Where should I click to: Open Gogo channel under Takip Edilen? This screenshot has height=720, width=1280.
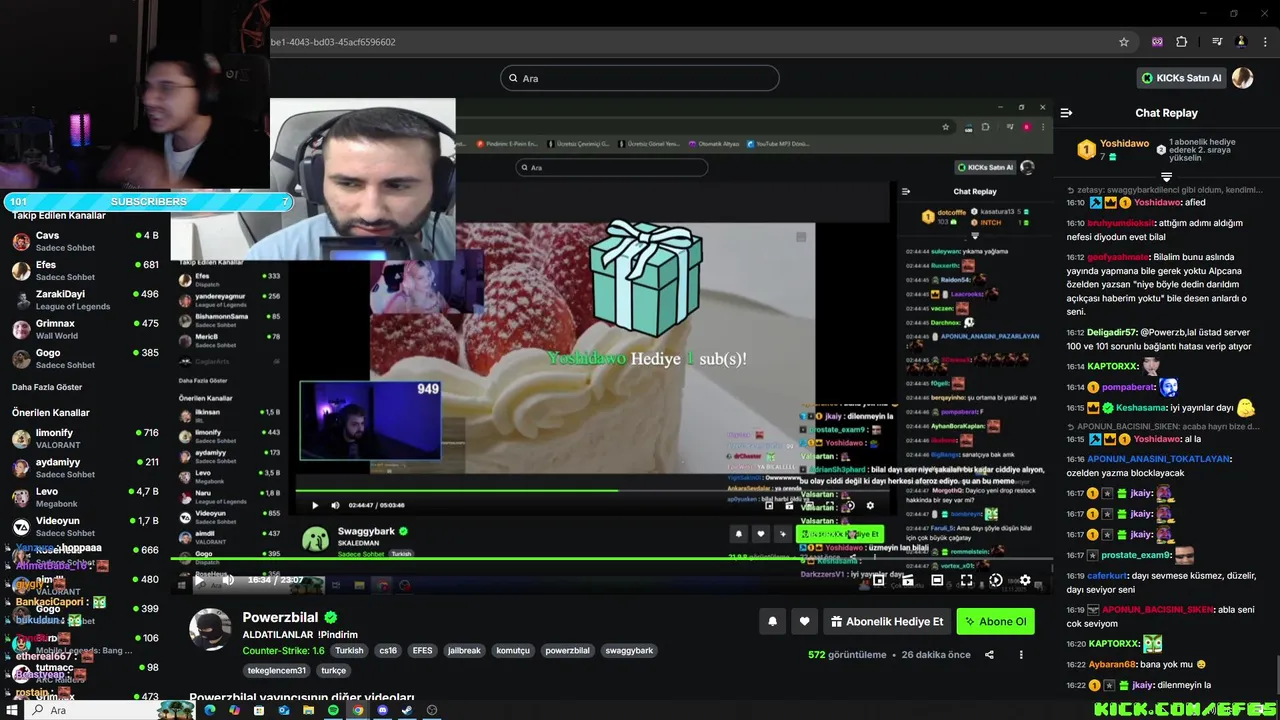[x=85, y=358]
